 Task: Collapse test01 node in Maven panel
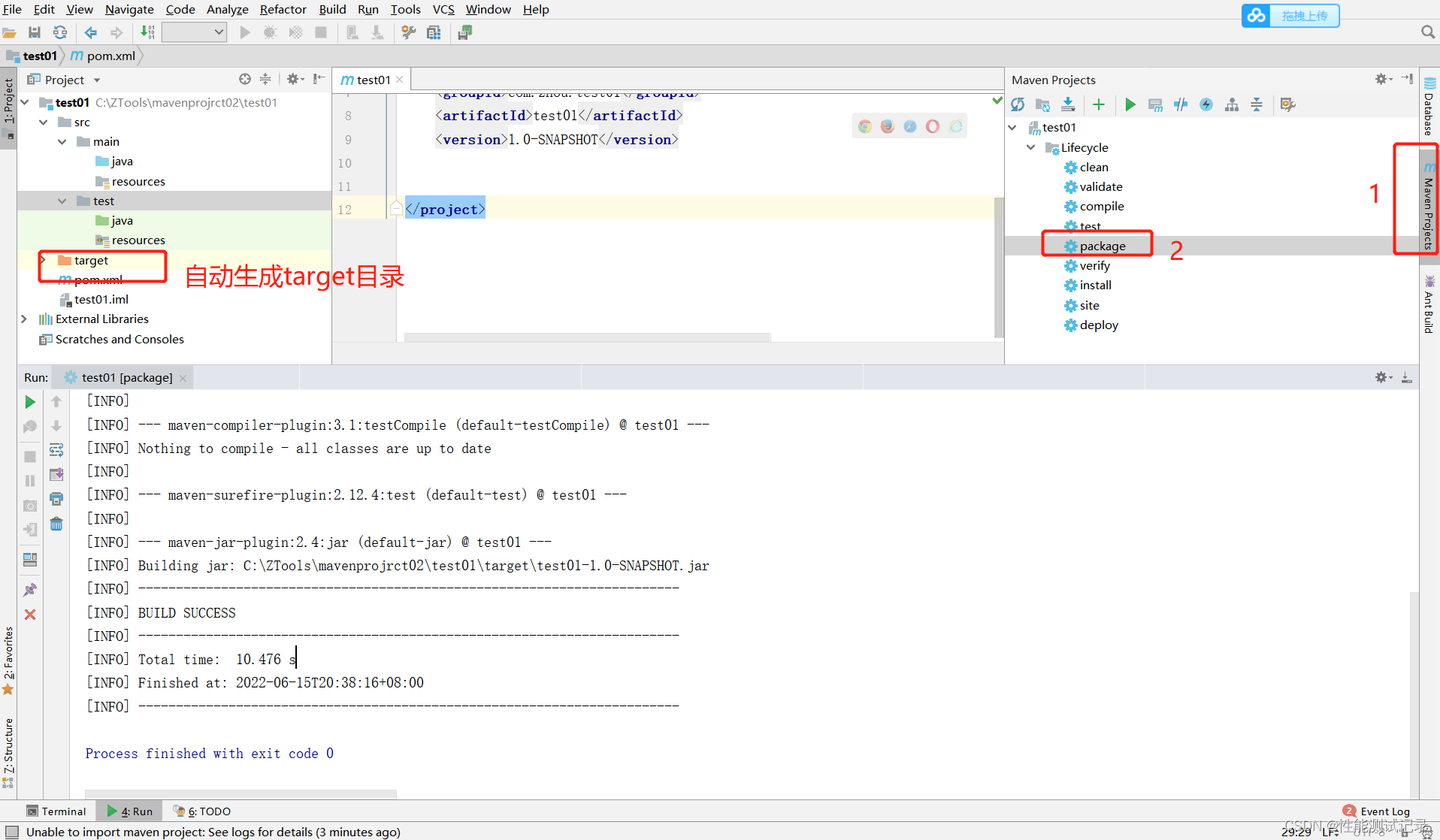(1013, 128)
